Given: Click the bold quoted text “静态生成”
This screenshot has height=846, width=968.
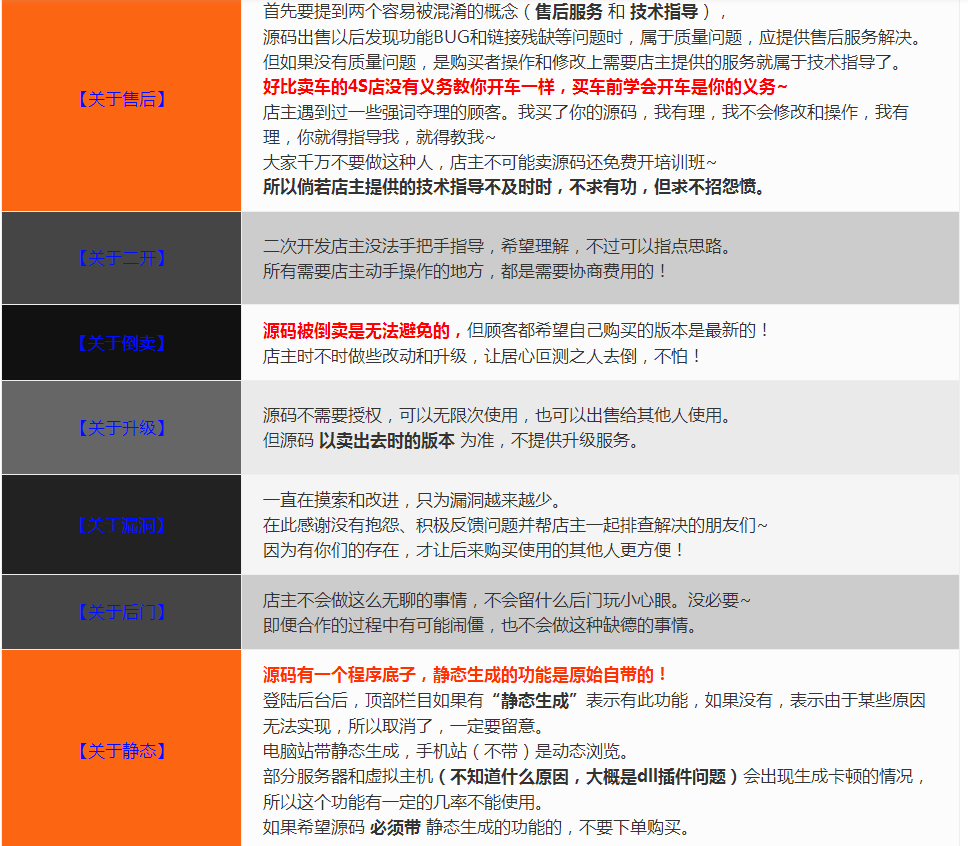Looking at the screenshot, I should (x=535, y=700).
